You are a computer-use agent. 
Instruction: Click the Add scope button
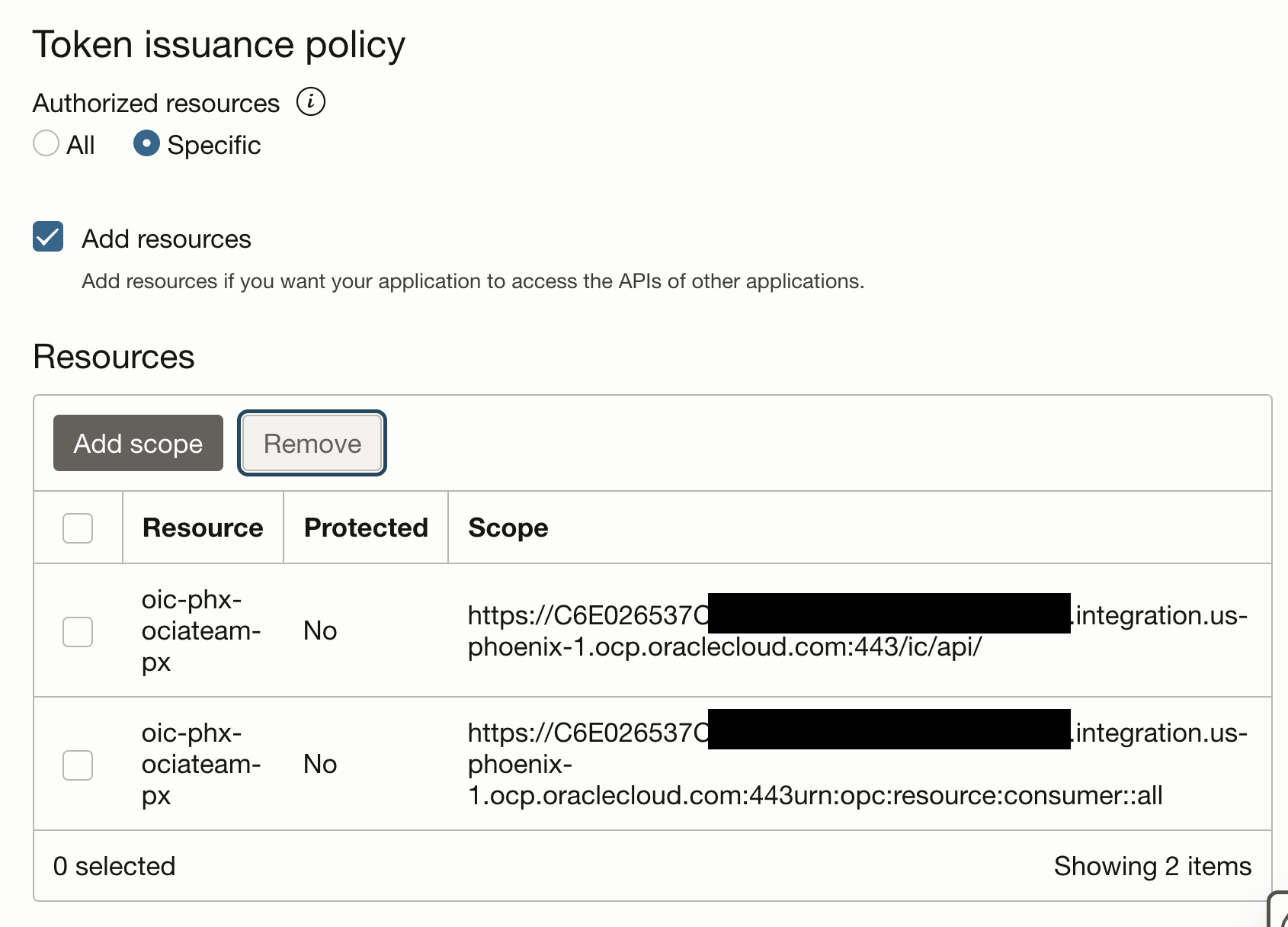point(138,443)
